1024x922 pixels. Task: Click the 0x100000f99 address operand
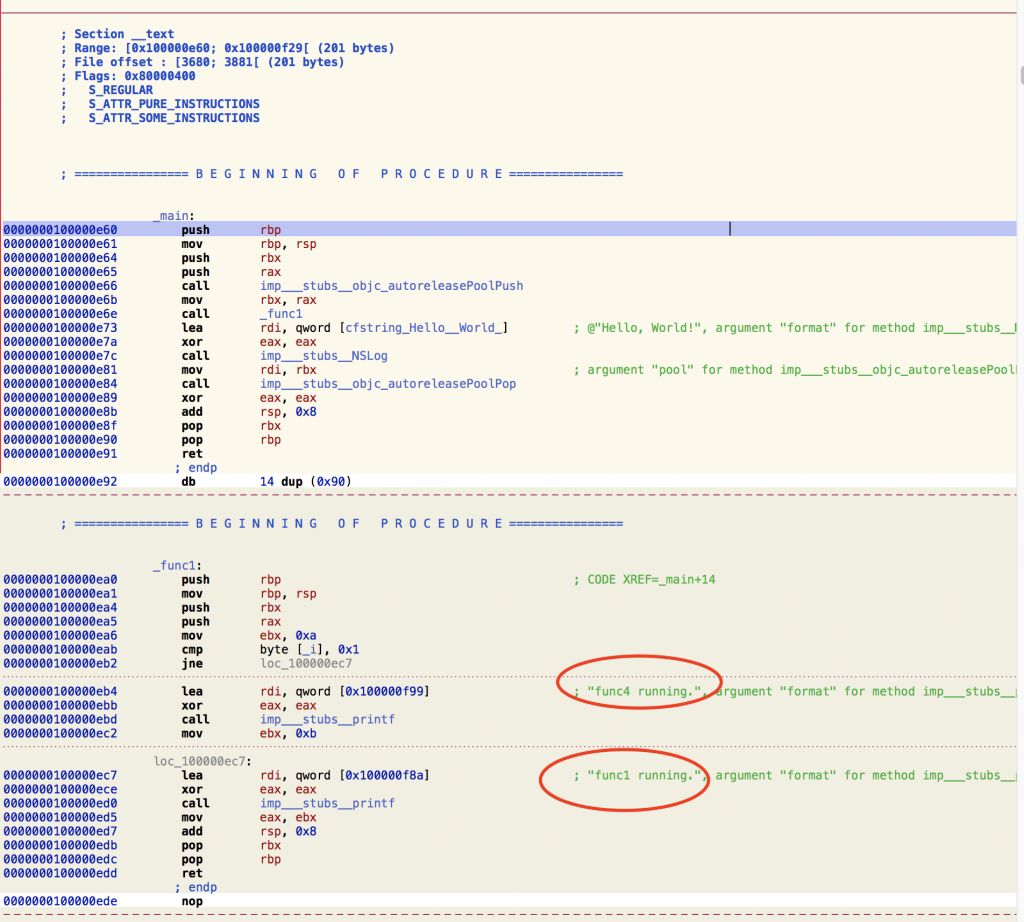[x=384, y=691]
